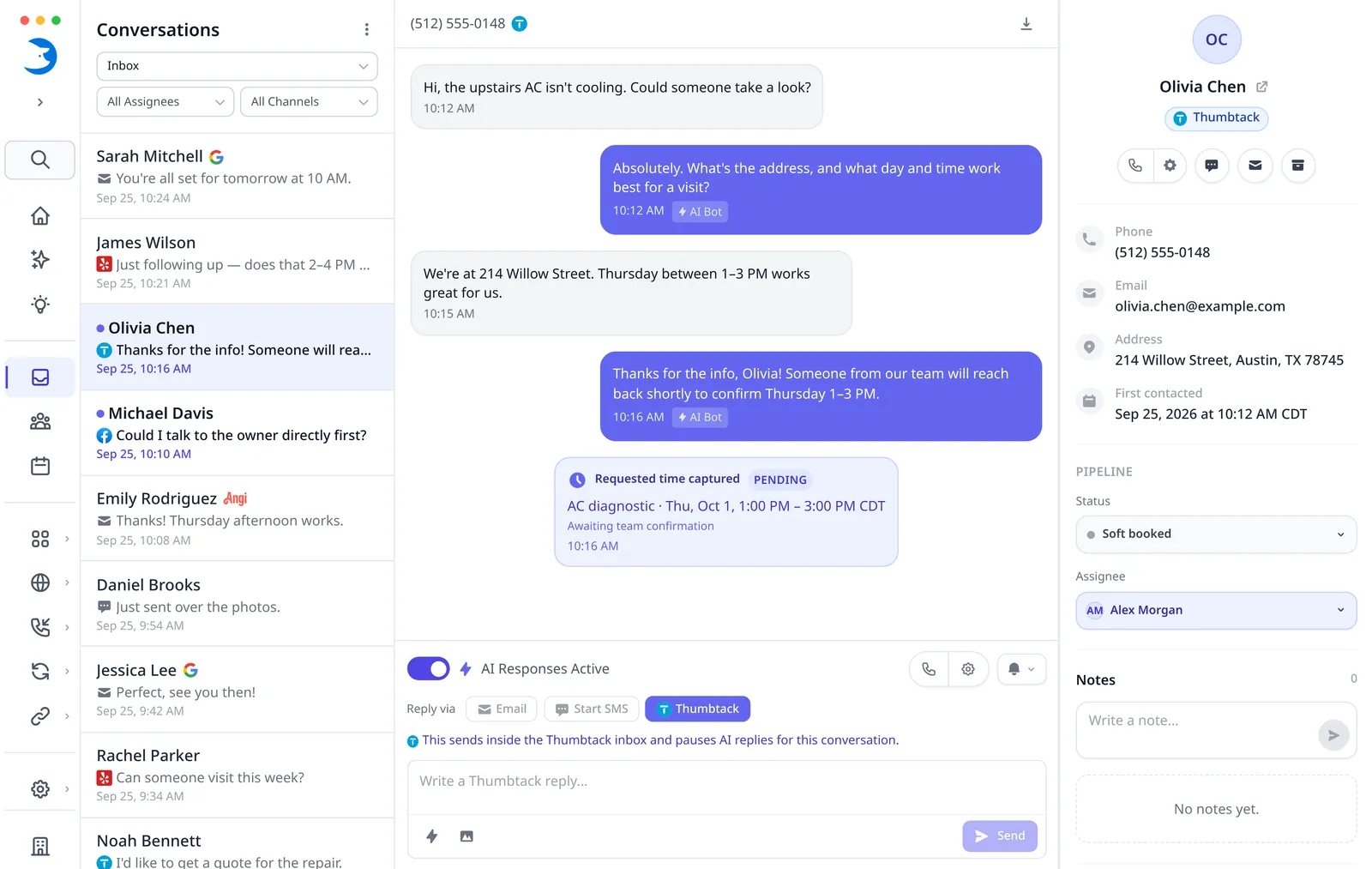Viewport: 1372px width, 869px height.
Task: Toggle AI Responses Active switch
Action: tap(428, 669)
